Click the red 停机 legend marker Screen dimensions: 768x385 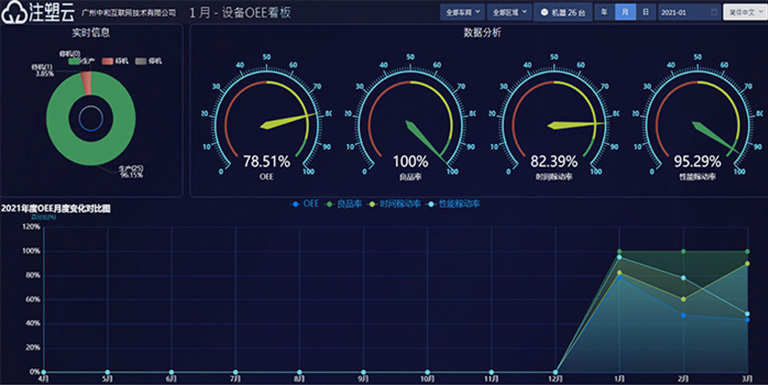click(107, 61)
